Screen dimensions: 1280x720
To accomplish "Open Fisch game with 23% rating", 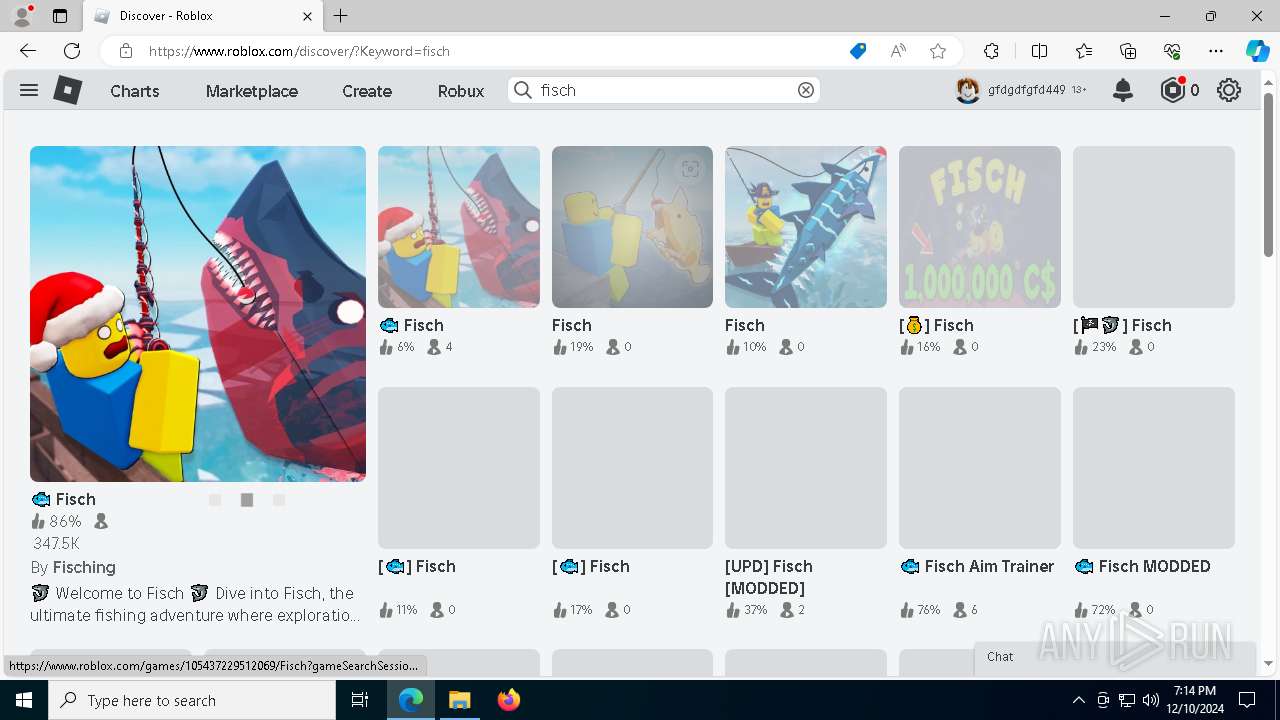I will coord(1154,227).
